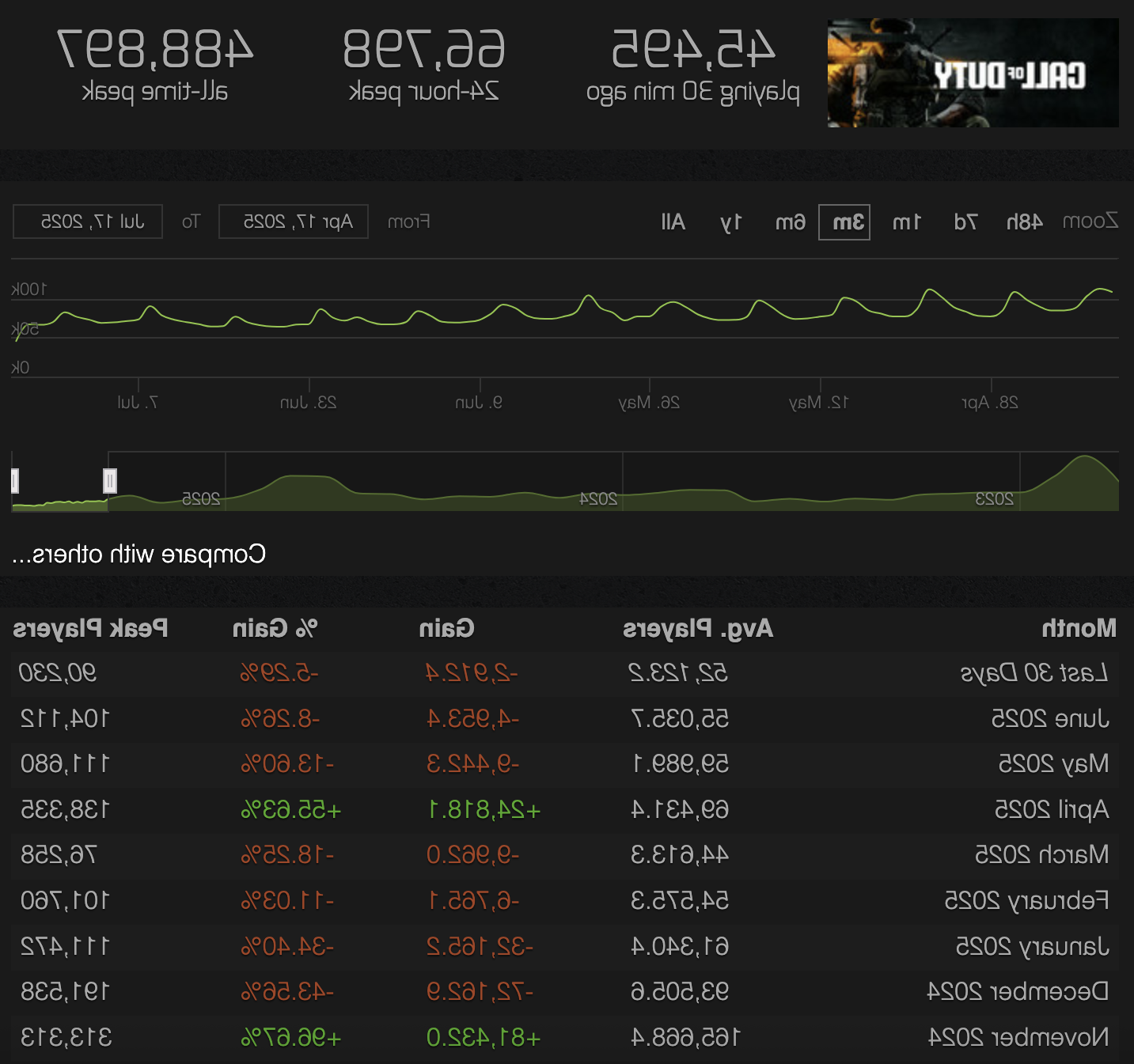The width and height of the screenshot is (1134, 1064).
Task: Set chart zoom to 48h
Action: tap(1024, 222)
